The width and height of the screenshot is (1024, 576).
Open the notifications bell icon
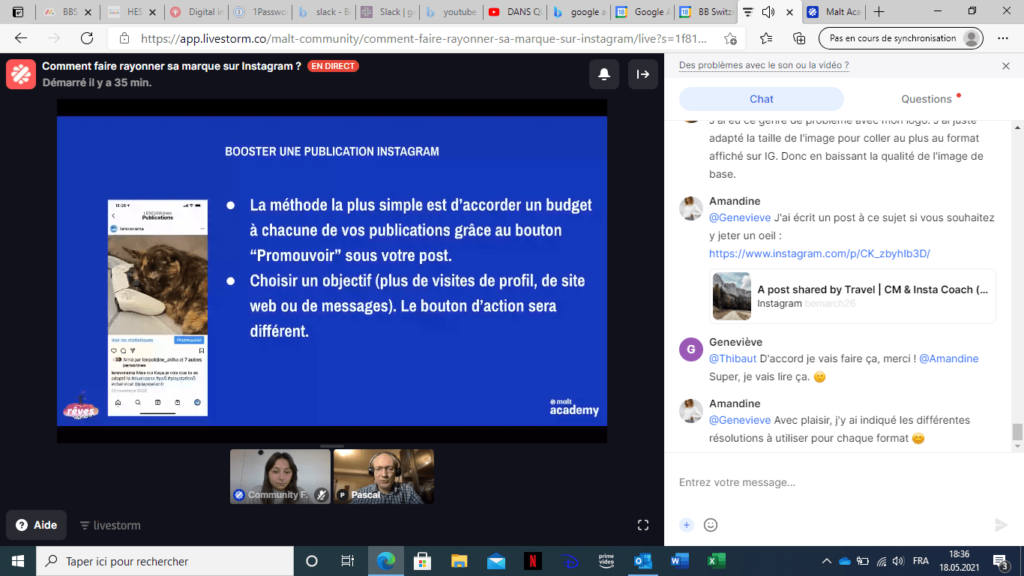[604, 74]
